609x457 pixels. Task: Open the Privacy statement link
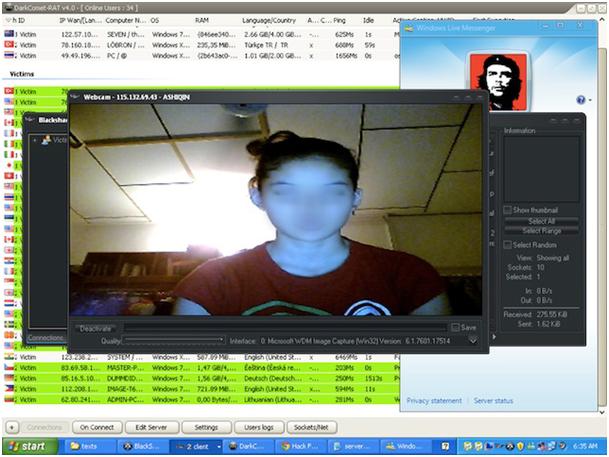click(x=434, y=401)
